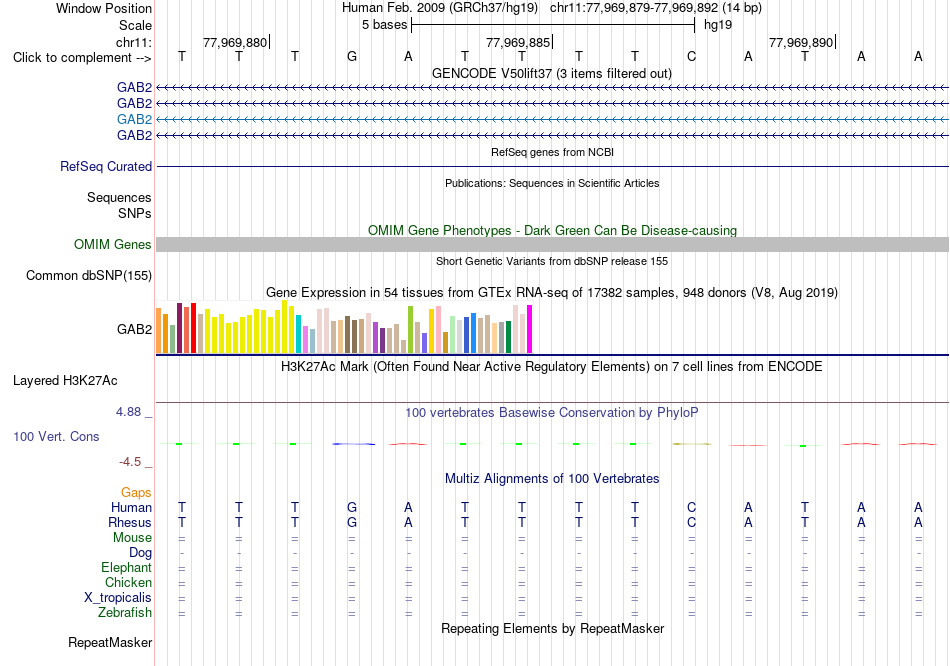Image resolution: width=950 pixels, height=666 pixels.
Task: Click the Chicken species row label
Action: (128, 583)
